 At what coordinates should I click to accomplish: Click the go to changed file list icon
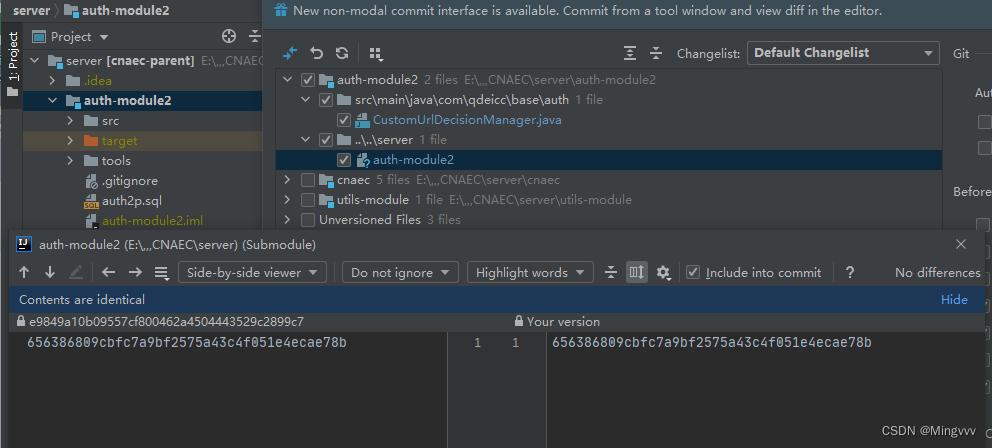point(162,273)
